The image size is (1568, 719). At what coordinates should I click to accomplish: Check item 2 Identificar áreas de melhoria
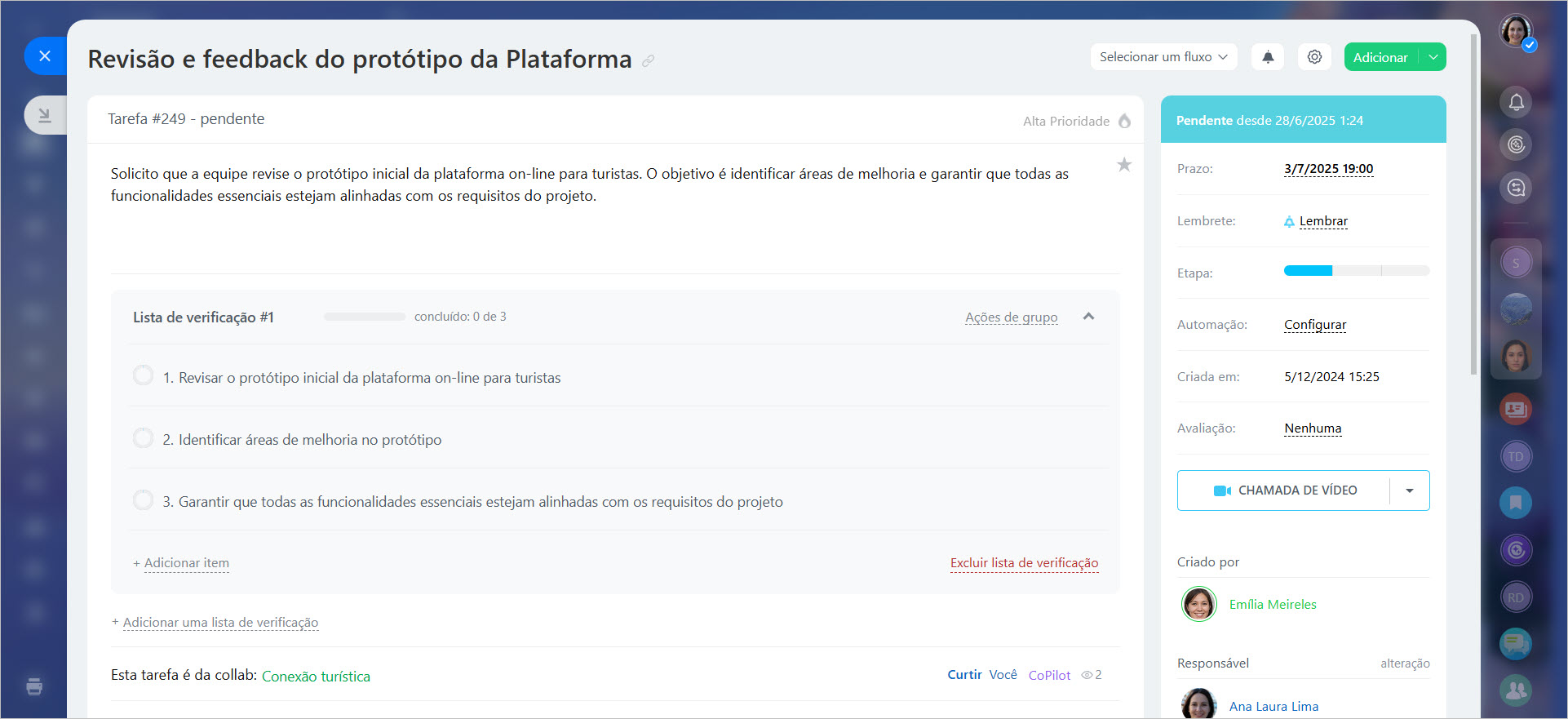click(x=143, y=437)
